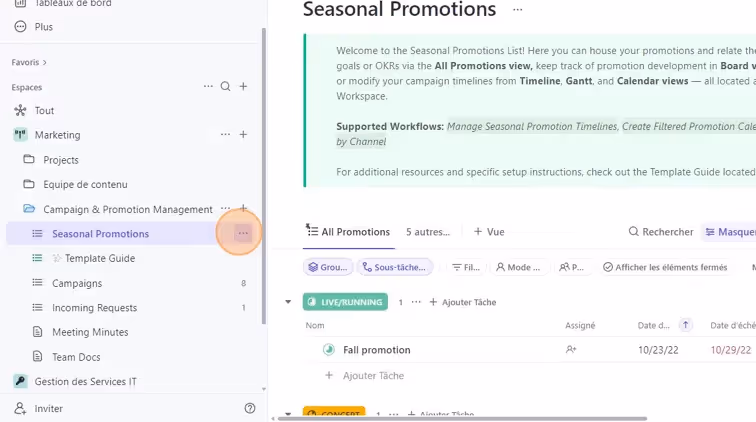Toggle the Group by pill

tap(327, 267)
